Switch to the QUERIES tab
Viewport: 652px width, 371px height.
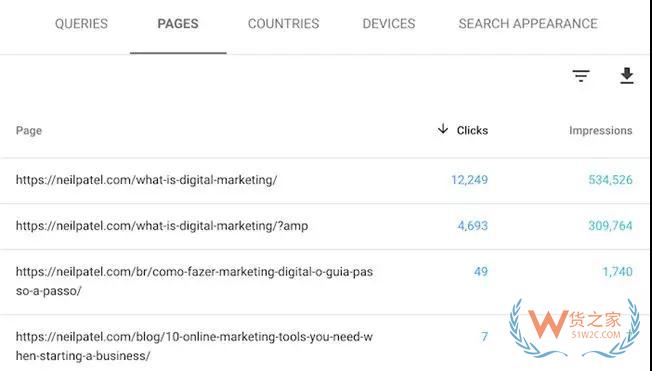coord(82,24)
